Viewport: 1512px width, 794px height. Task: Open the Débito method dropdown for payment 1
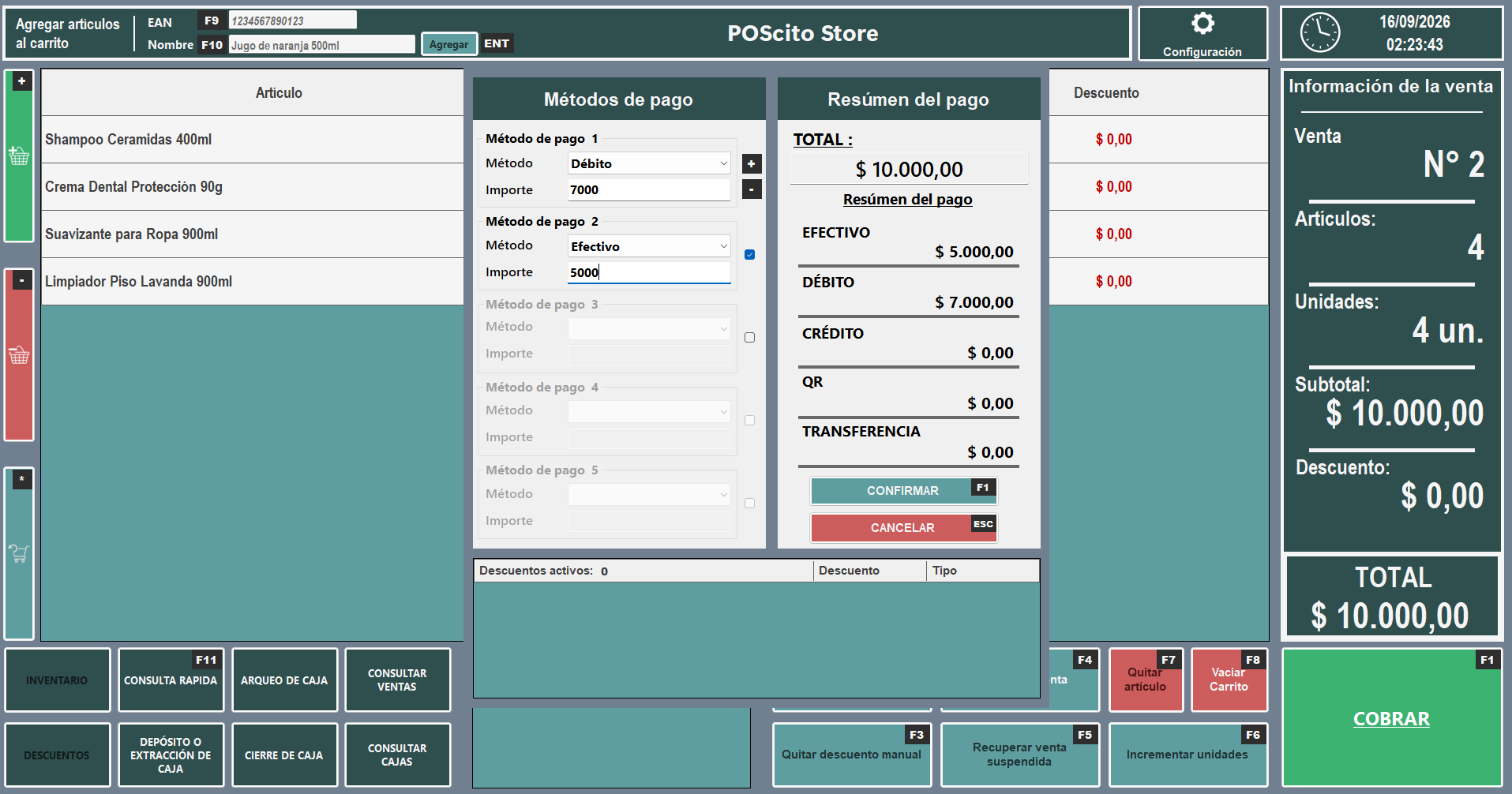point(649,163)
